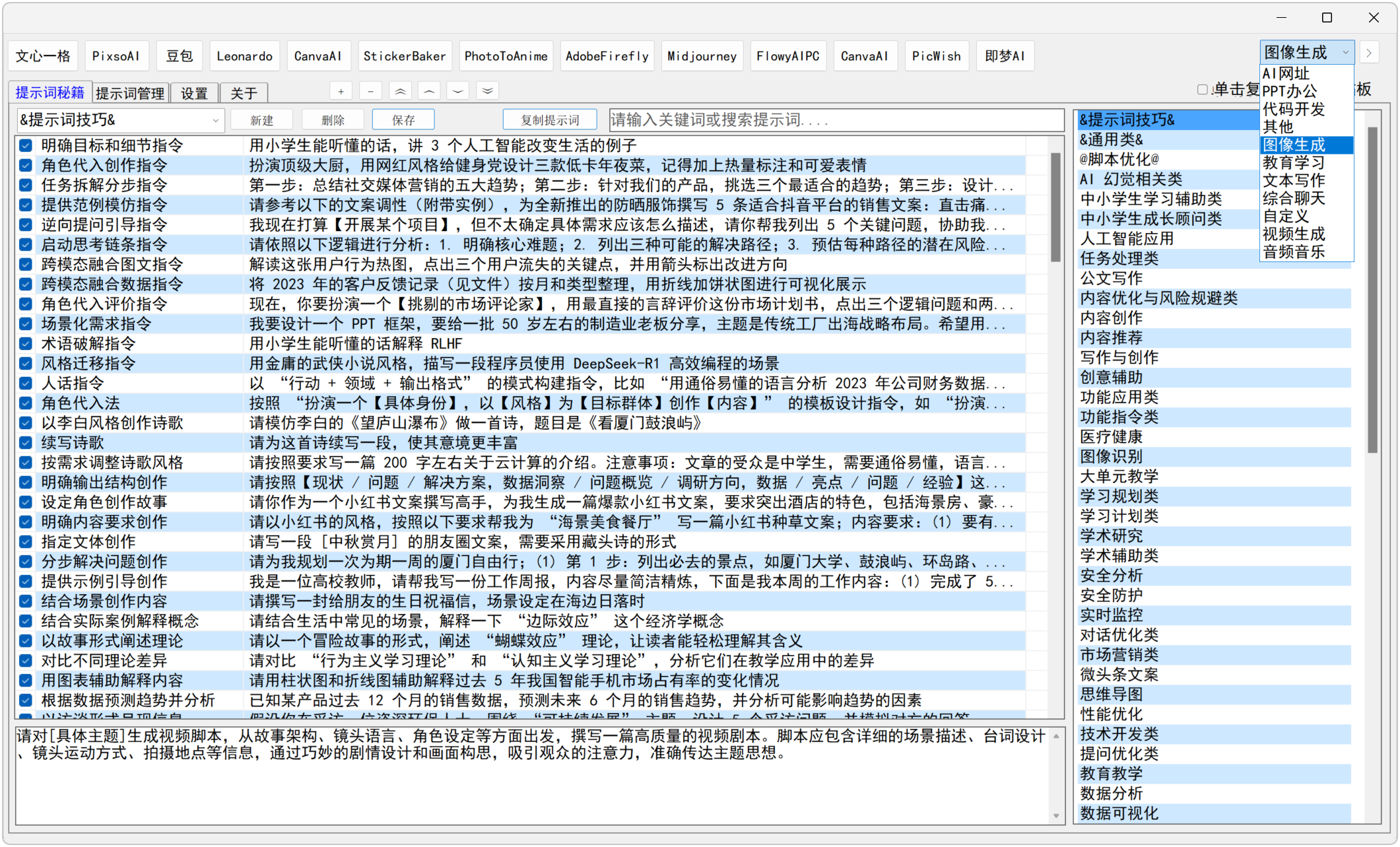This screenshot has width=1400, height=847.
Task: Select 自定义 in the dropdown list
Action: point(1307,216)
